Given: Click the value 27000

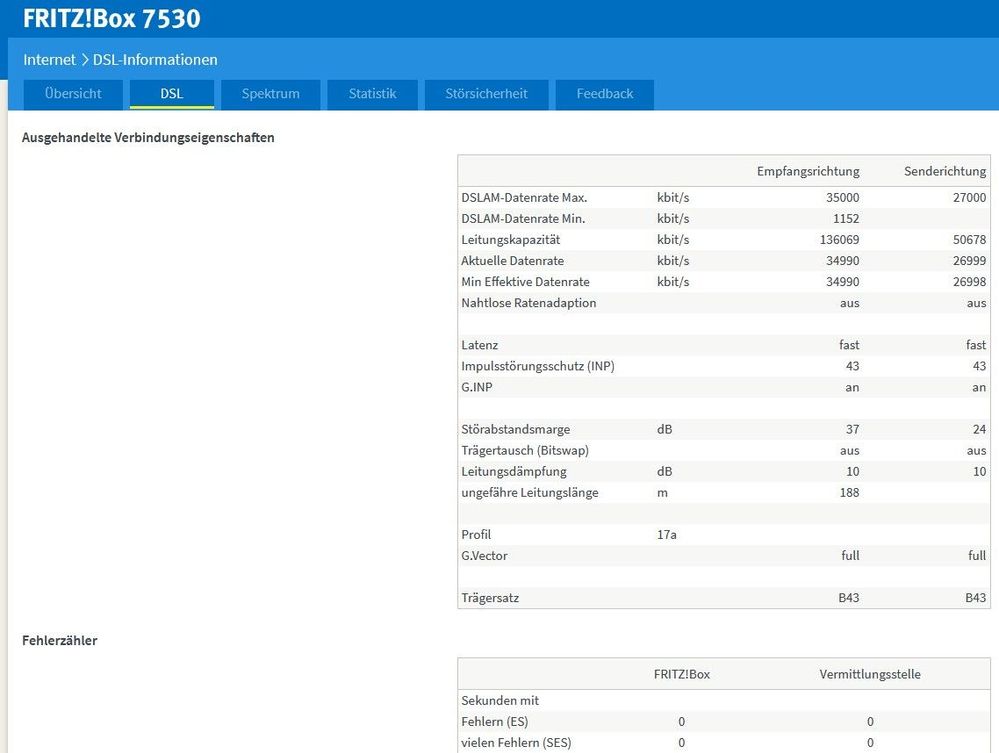Looking at the screenshot, I should point(969,197).
